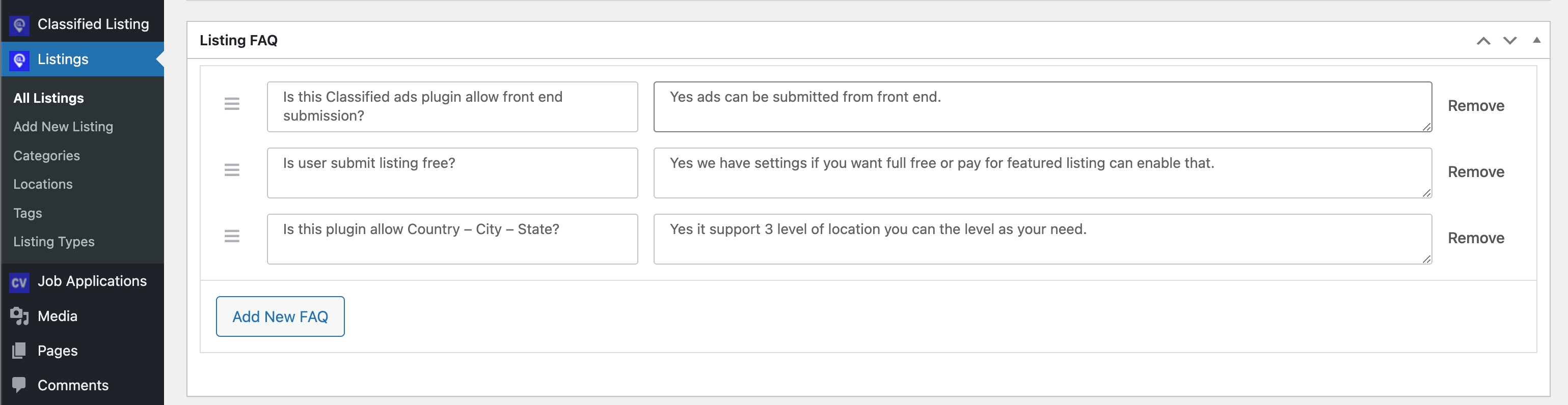Open Pages menu label
Image resolution: width=1568 pixels, height=405 pixels.
click(58, 351)
